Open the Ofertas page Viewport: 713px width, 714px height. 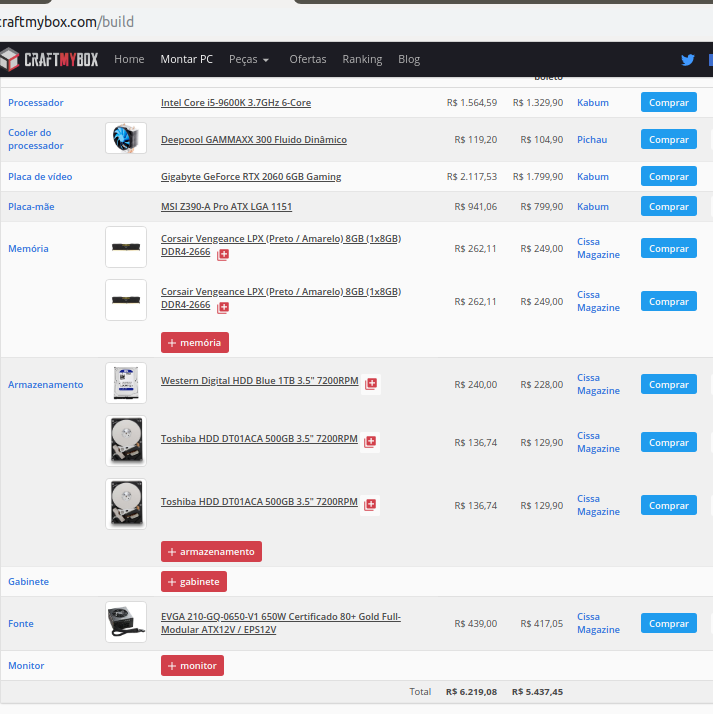click(308, 59)
